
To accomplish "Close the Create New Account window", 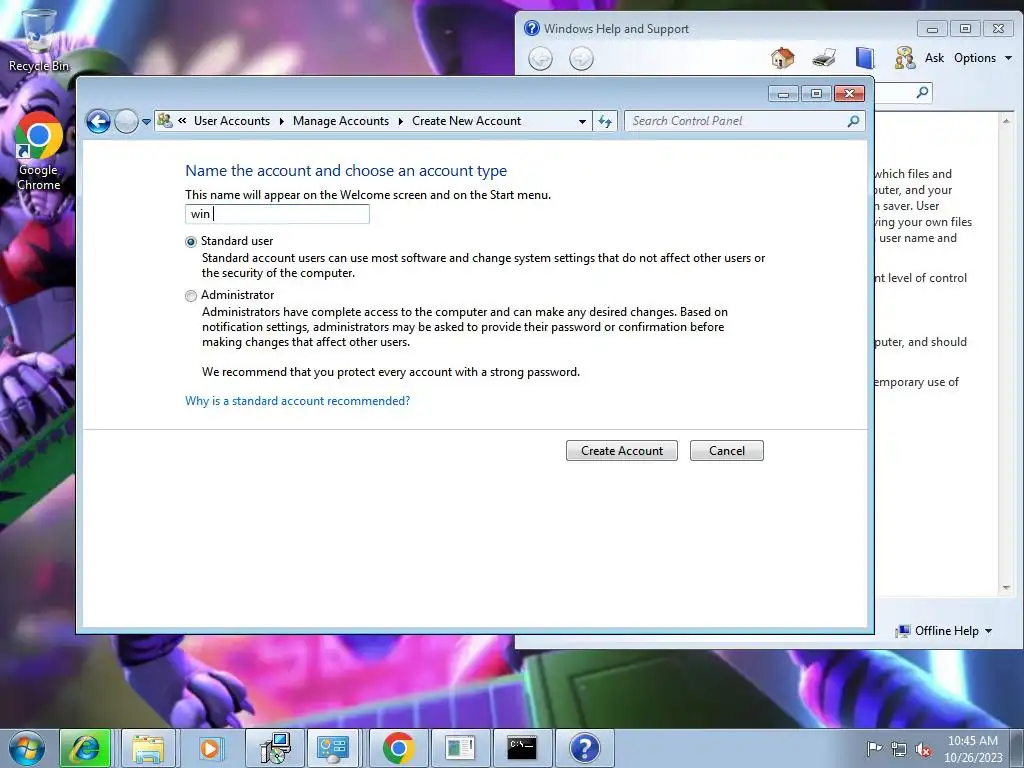I will coord(849,94).
